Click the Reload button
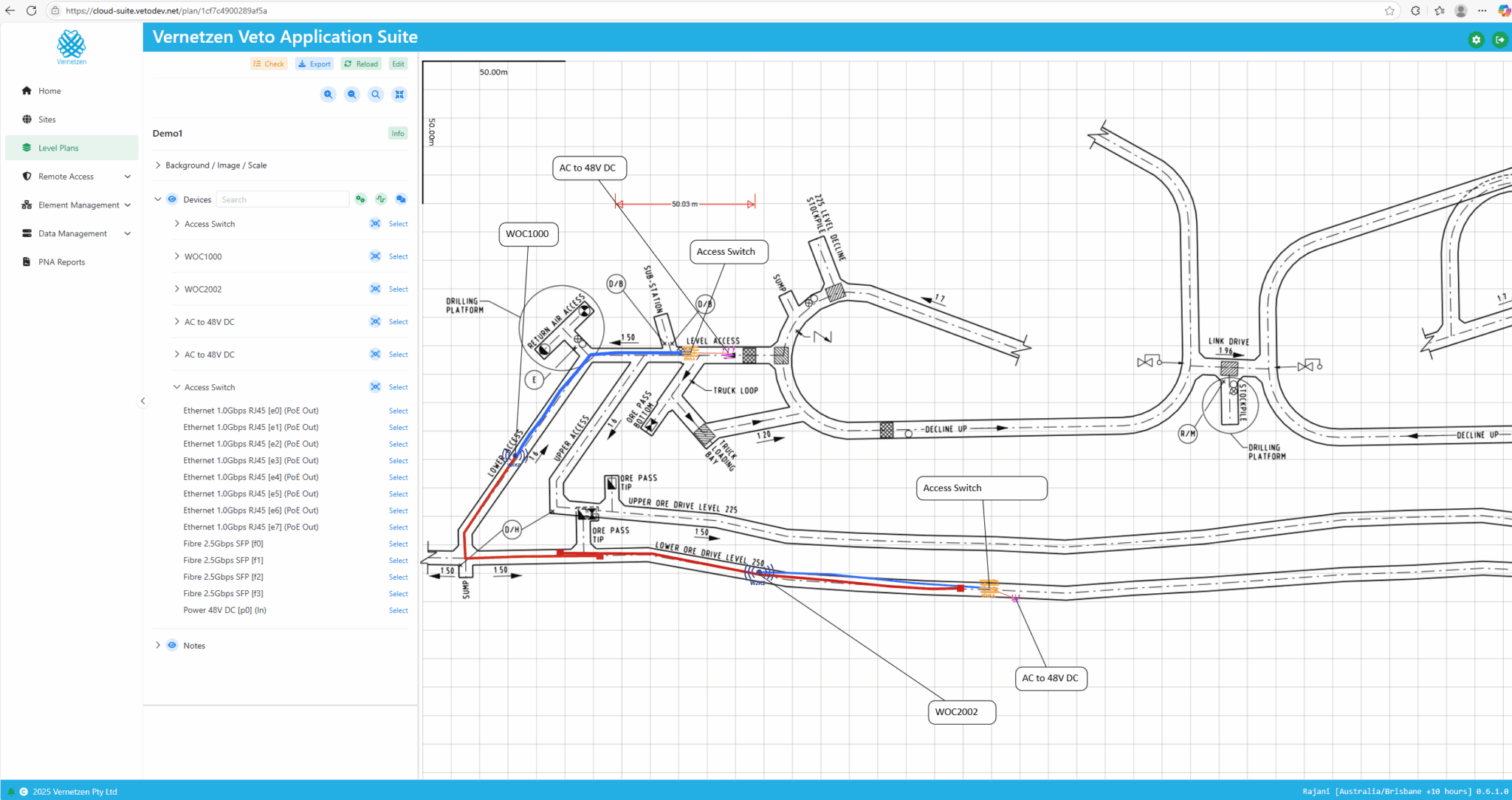The height and width of the screenshot is (800, 1512). click(x=361, y=64)
